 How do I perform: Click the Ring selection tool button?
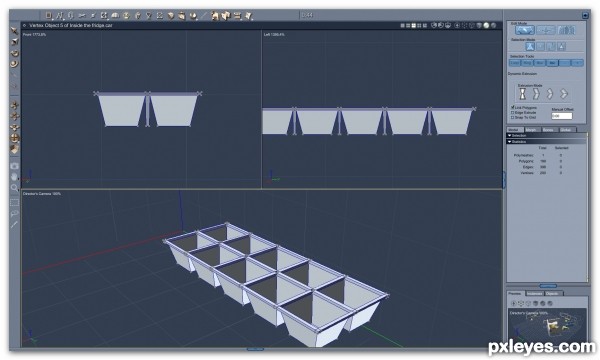[527, 63]
